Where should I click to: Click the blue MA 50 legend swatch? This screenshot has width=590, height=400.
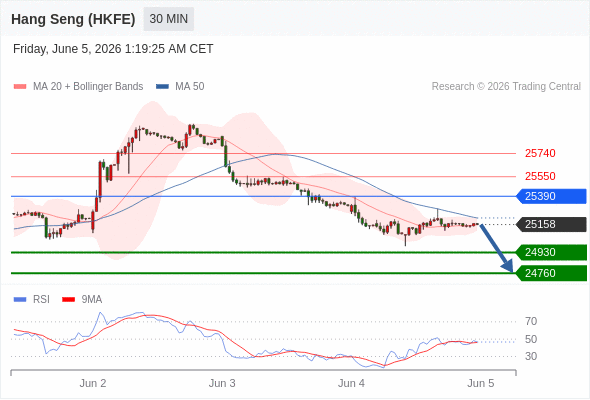162,87
